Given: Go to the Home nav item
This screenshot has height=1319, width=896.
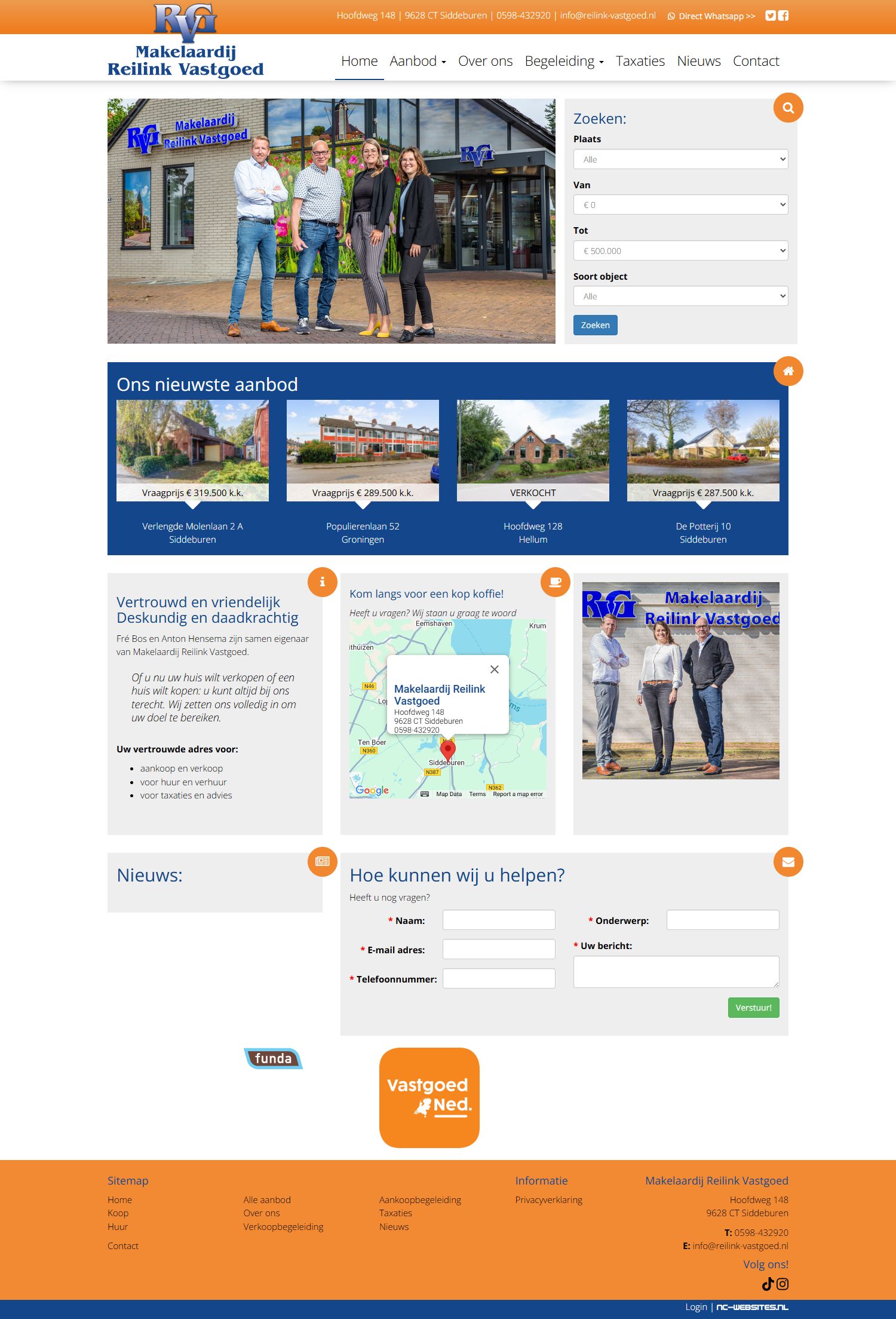Looking at the screenshot, I should (360, 61).
